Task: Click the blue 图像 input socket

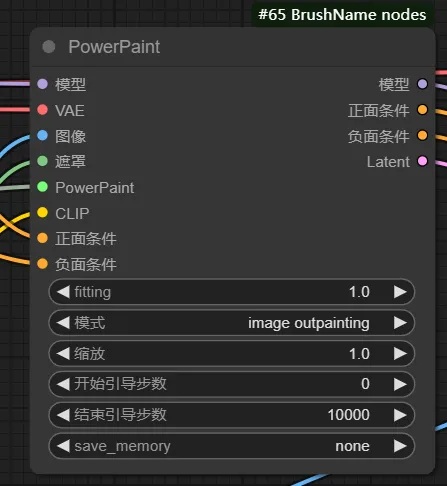Action: [x=42, y=135]
